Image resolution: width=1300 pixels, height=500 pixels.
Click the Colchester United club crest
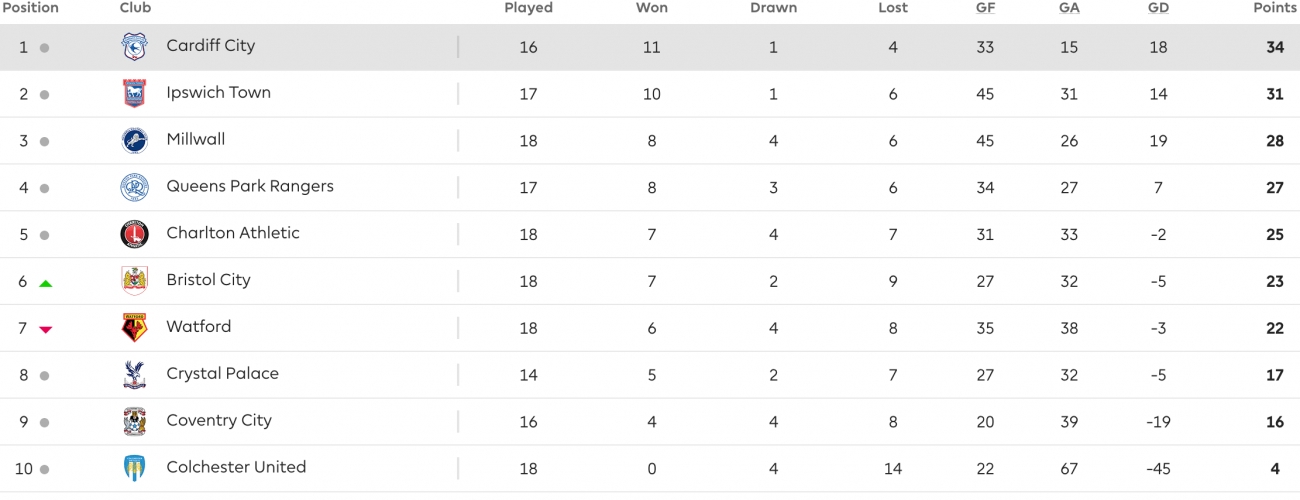134,468
